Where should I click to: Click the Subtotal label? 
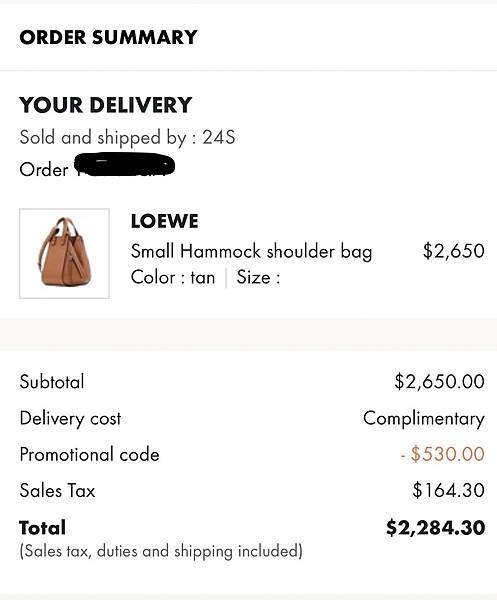click(52, 382)
